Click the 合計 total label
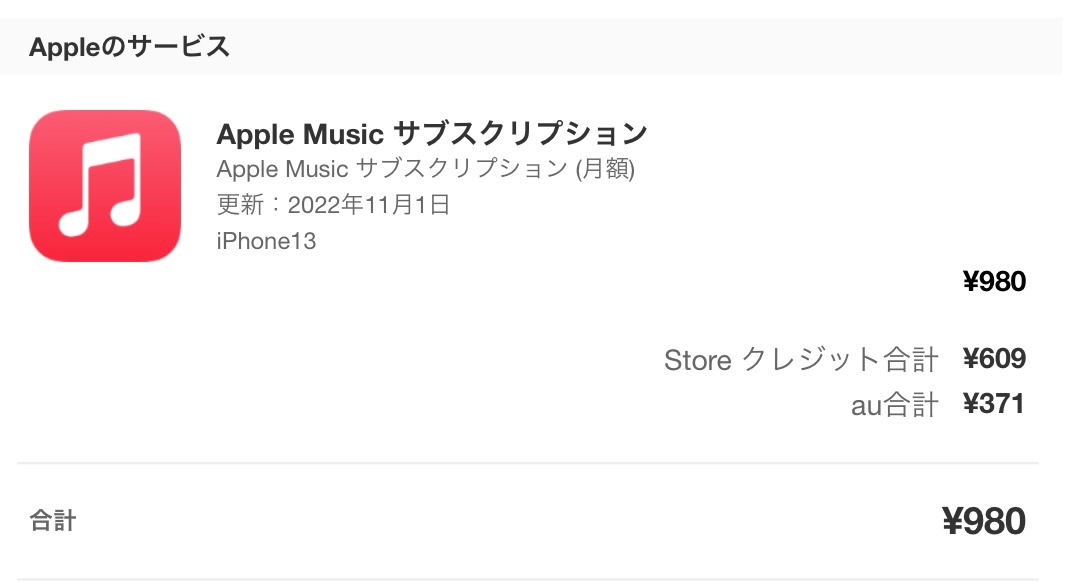Screen dimensions: 1081x583 pos(53,521)
